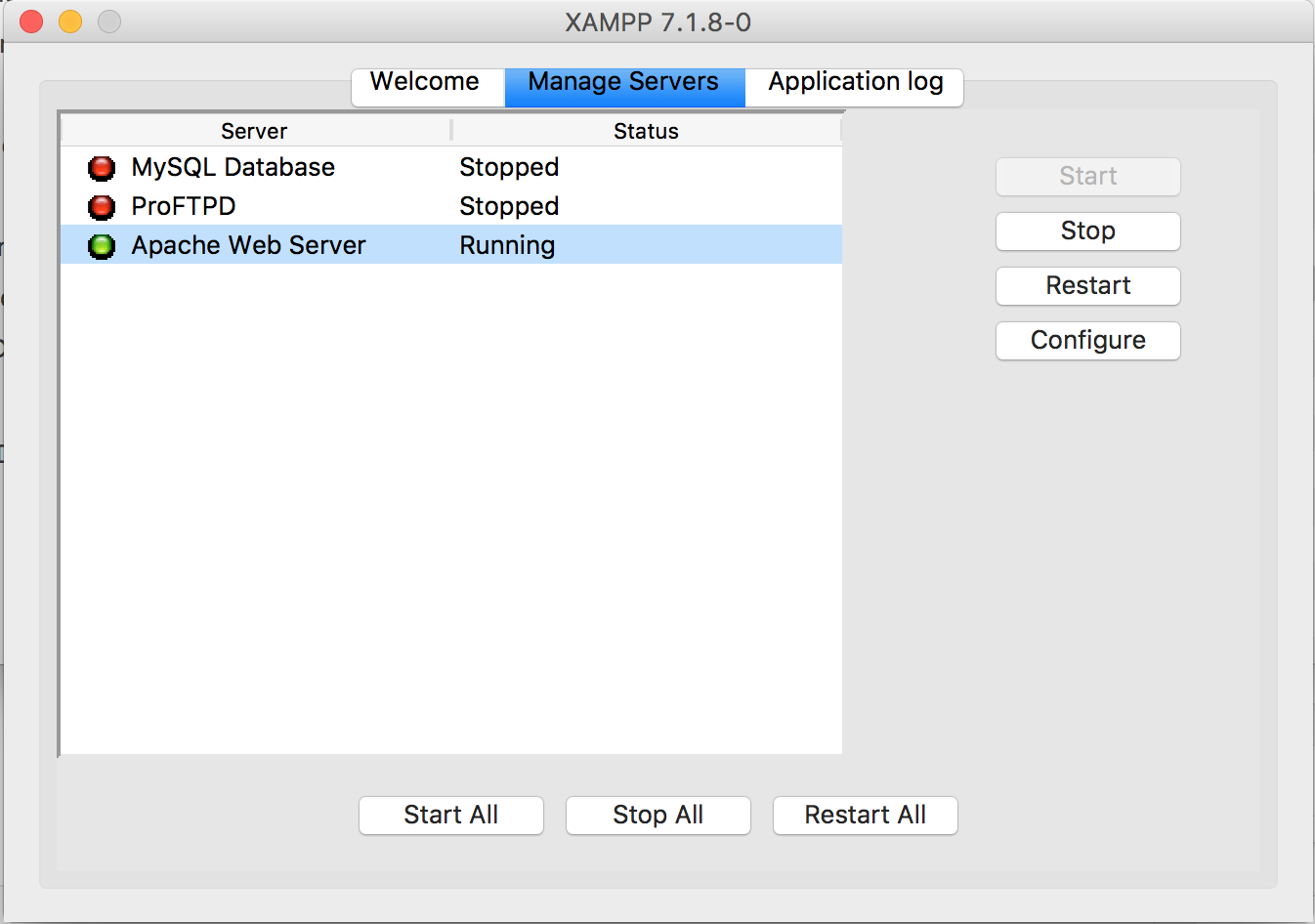
Task: Select the Manage Servers tab
Action: click(x=623, y=82)
